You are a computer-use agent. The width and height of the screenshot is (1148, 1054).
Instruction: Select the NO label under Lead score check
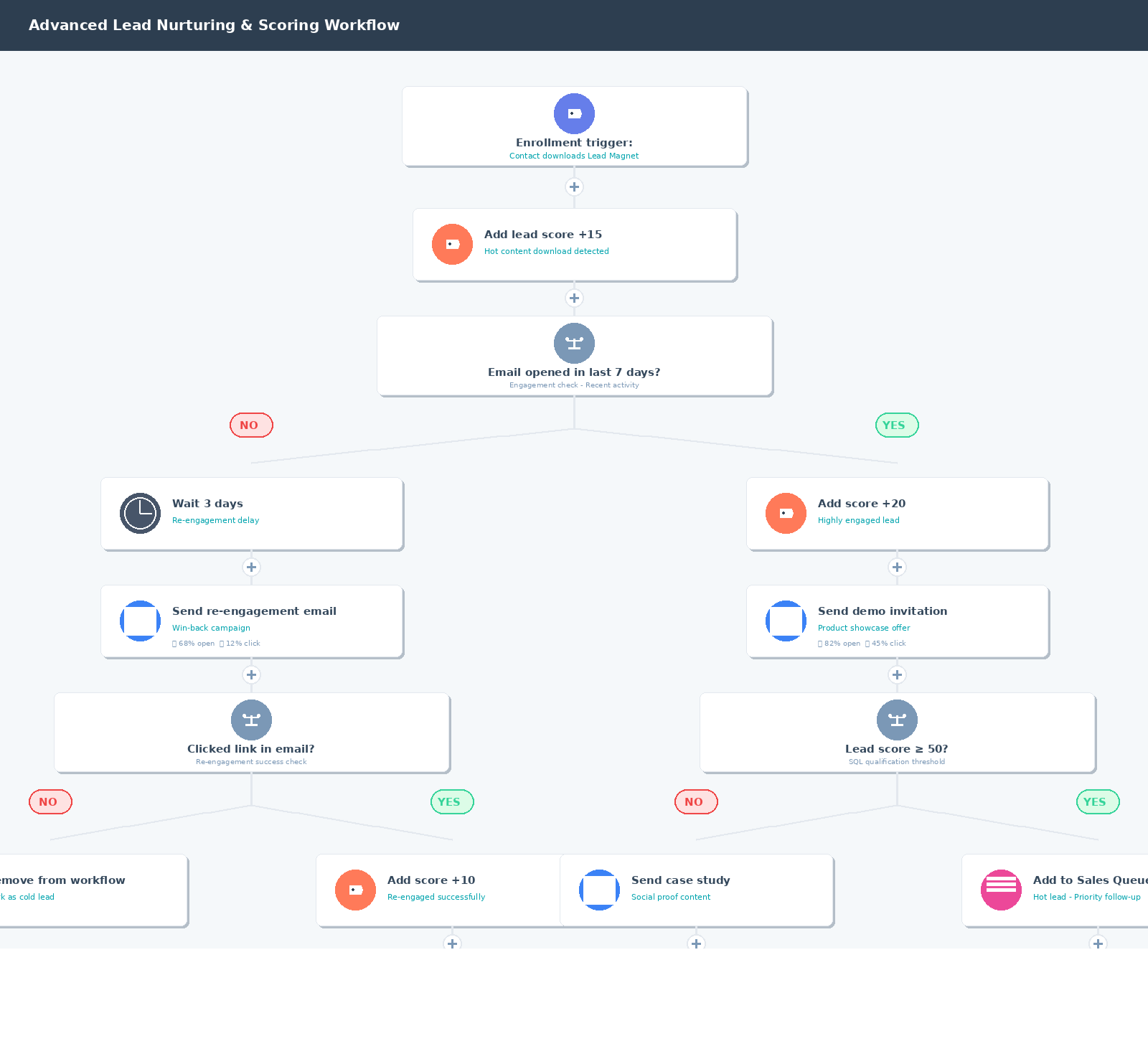coord(696,802)
